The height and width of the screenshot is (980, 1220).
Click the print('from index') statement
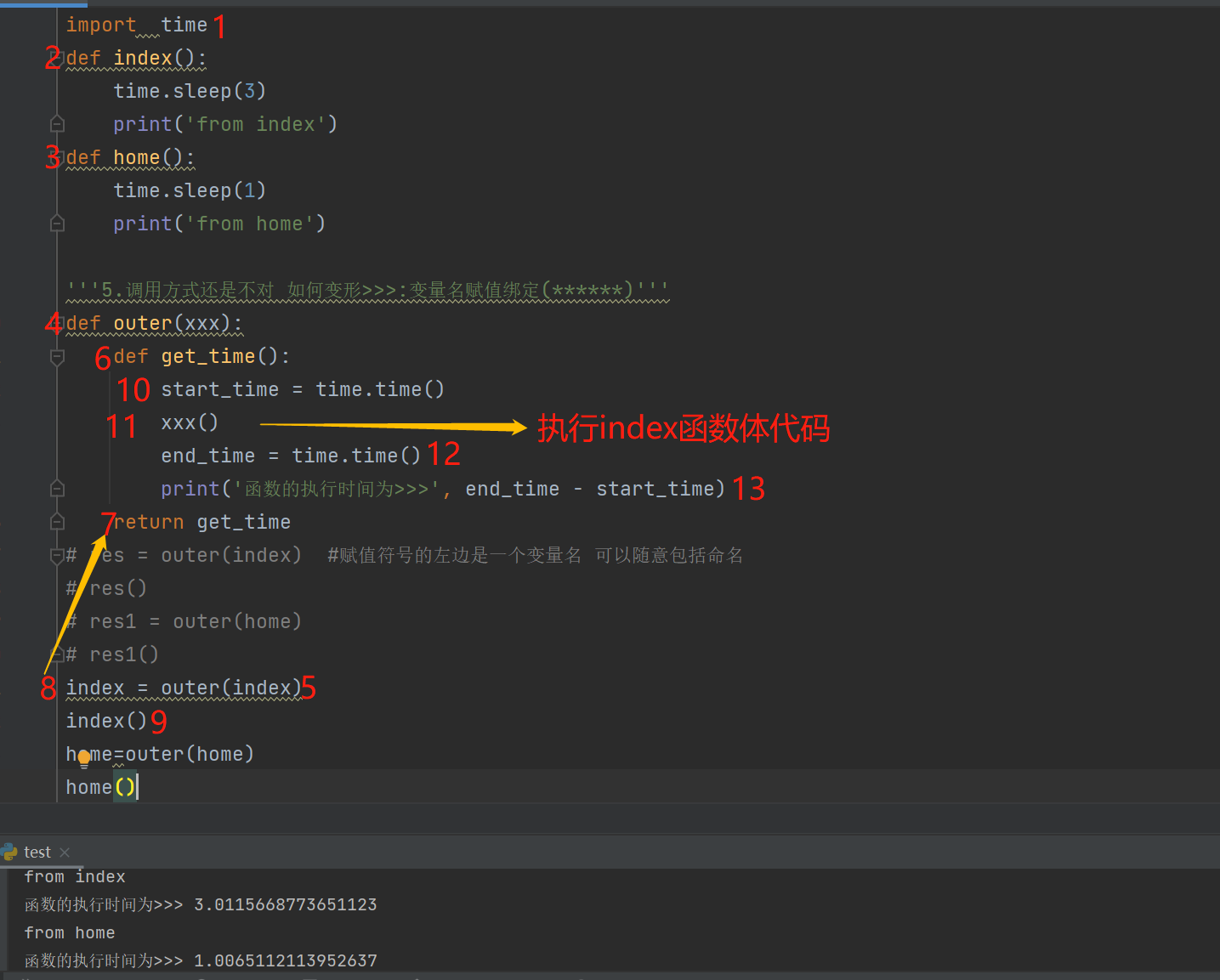pyautogui.click(x=225, y=124)
